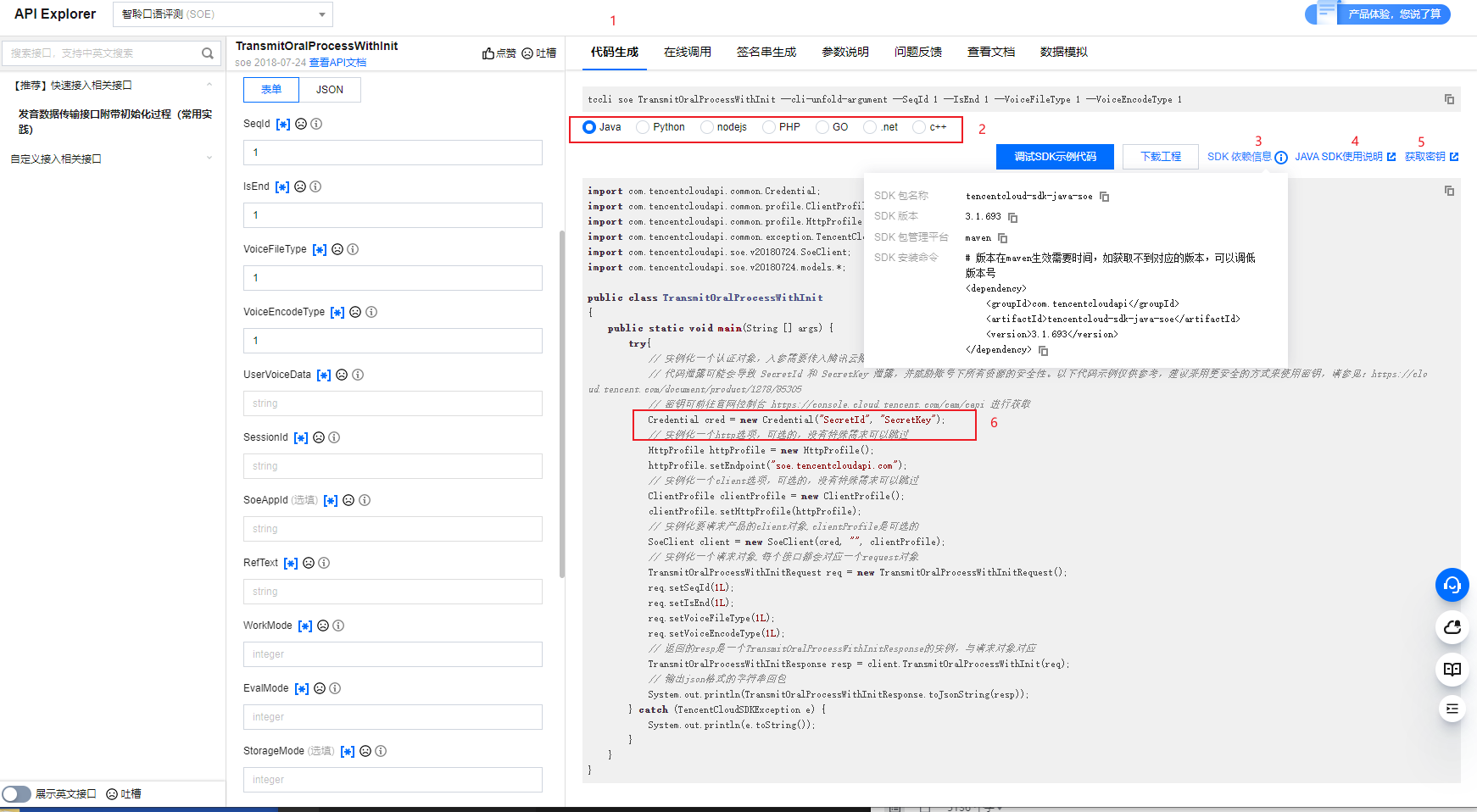Click the [*] icon next to VoiceEncodeType
This screenshot has height=812, width=1477.
coord(337,312)
